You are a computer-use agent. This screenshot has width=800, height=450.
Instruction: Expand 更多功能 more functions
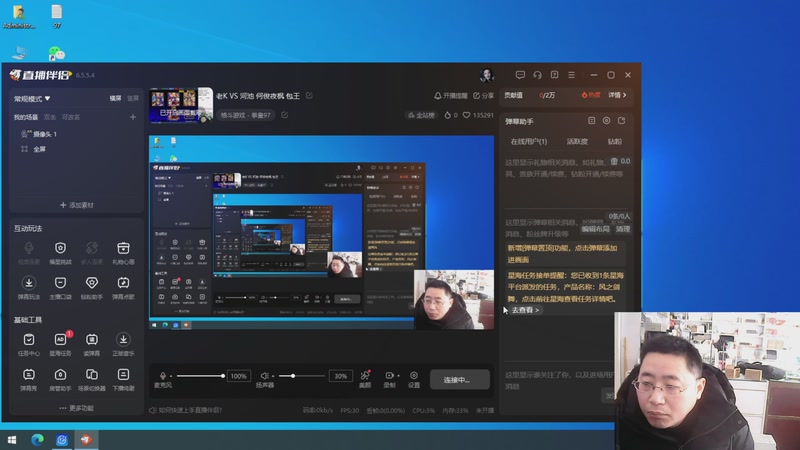pyautogui.click(x=76, y=408)
